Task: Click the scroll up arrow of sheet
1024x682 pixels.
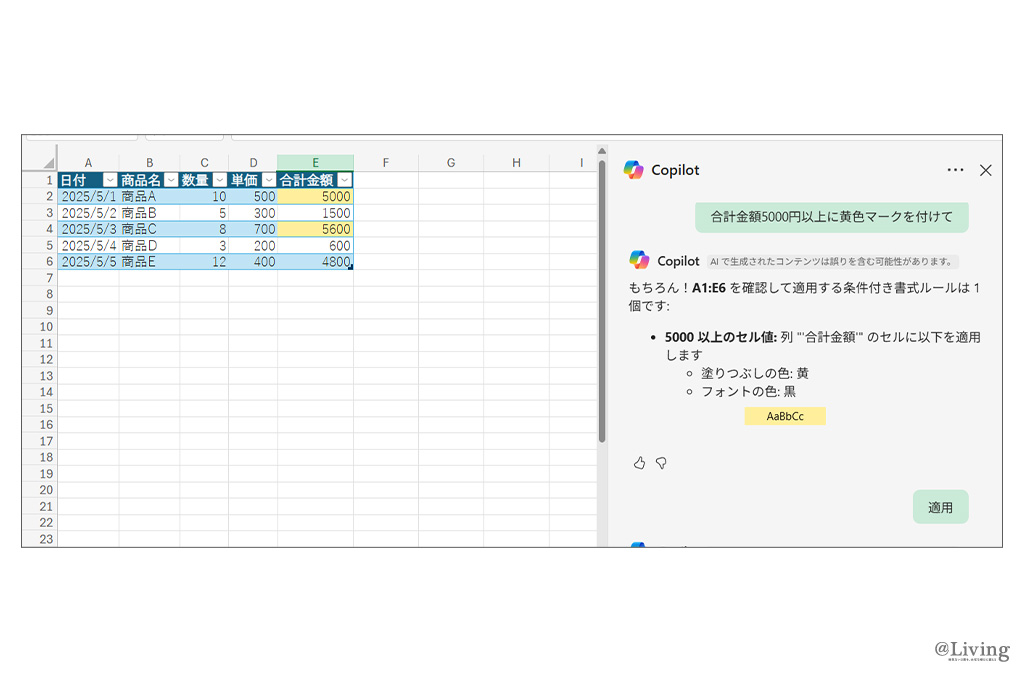Action: click(x=602, y=151)
